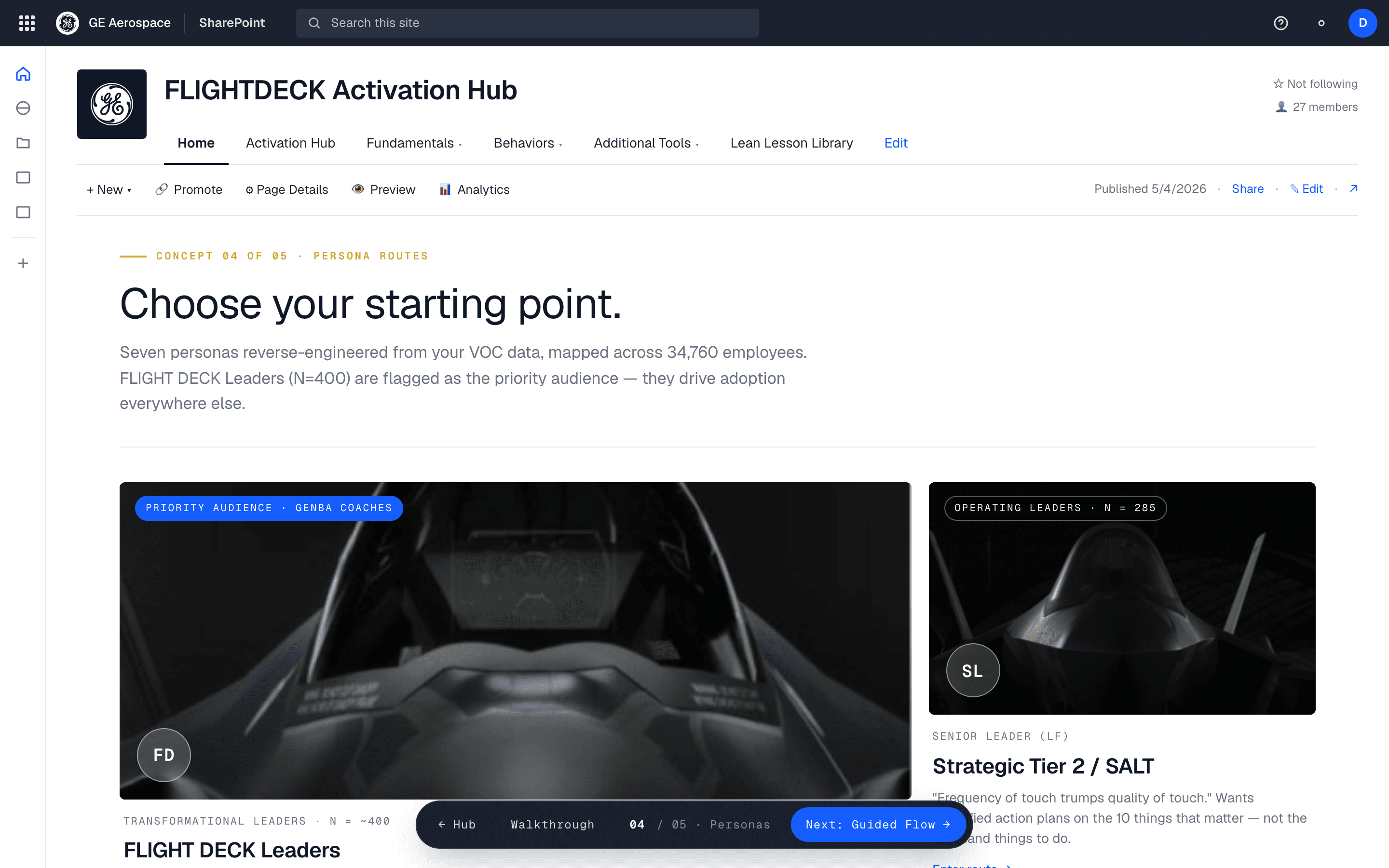Open the settings circle icon in header

click(x=1321, y=23)
